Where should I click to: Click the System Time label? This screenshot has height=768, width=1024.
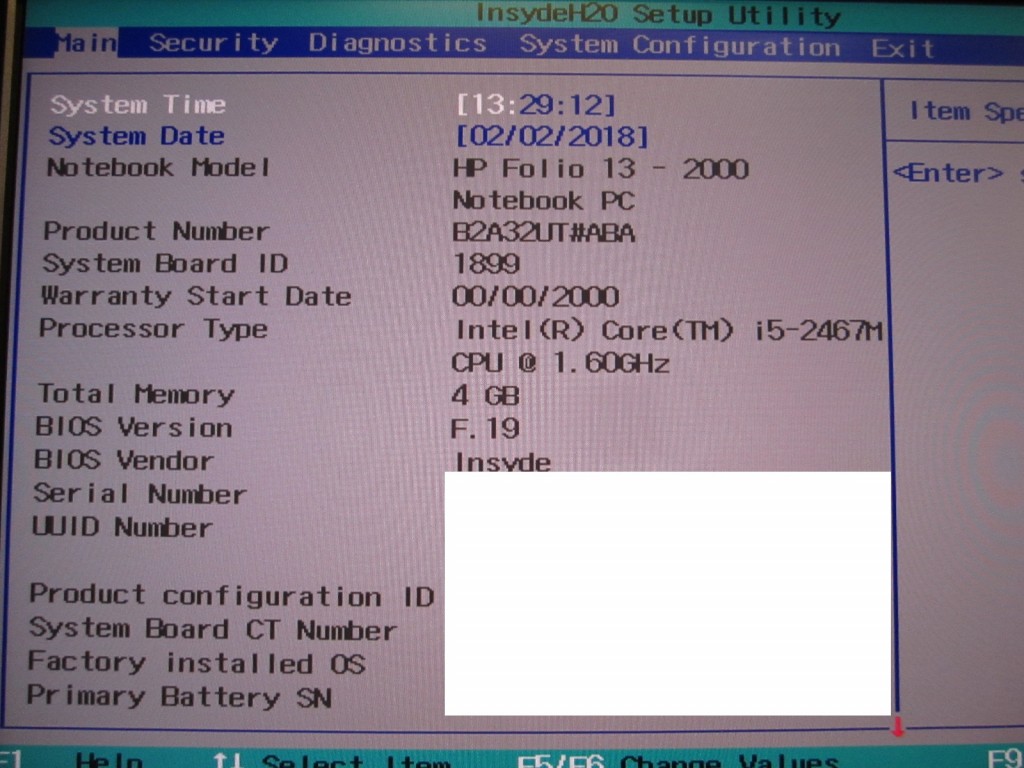tap(138, 104)
